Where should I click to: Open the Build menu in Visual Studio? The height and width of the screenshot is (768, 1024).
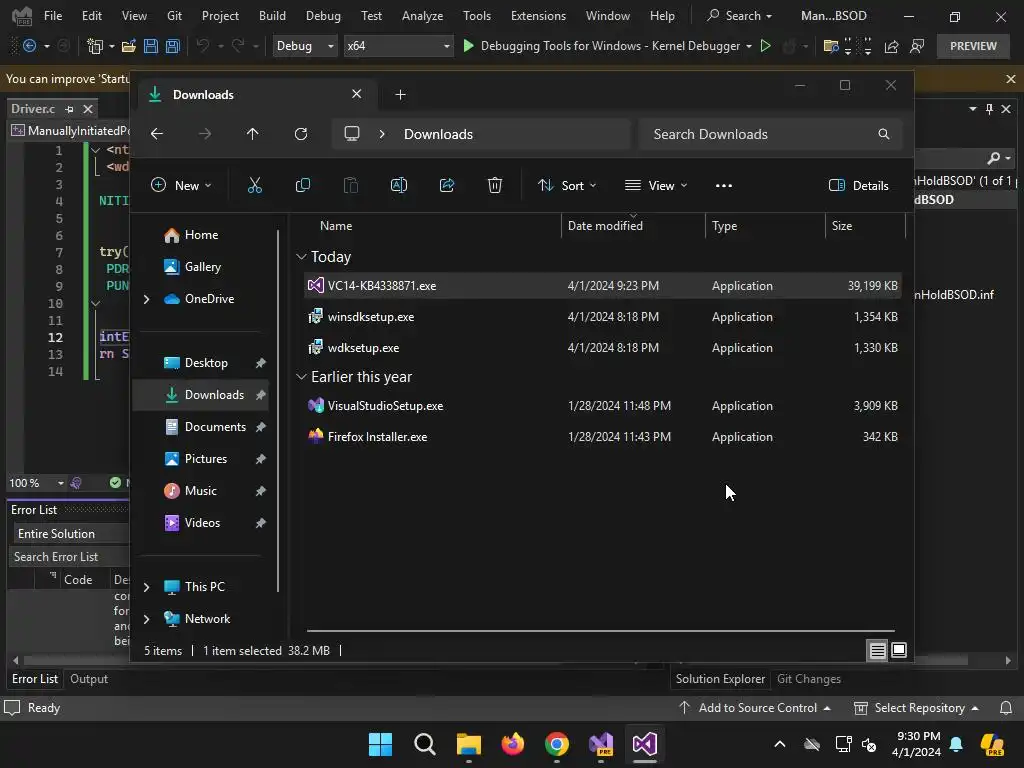pos(272,16)
